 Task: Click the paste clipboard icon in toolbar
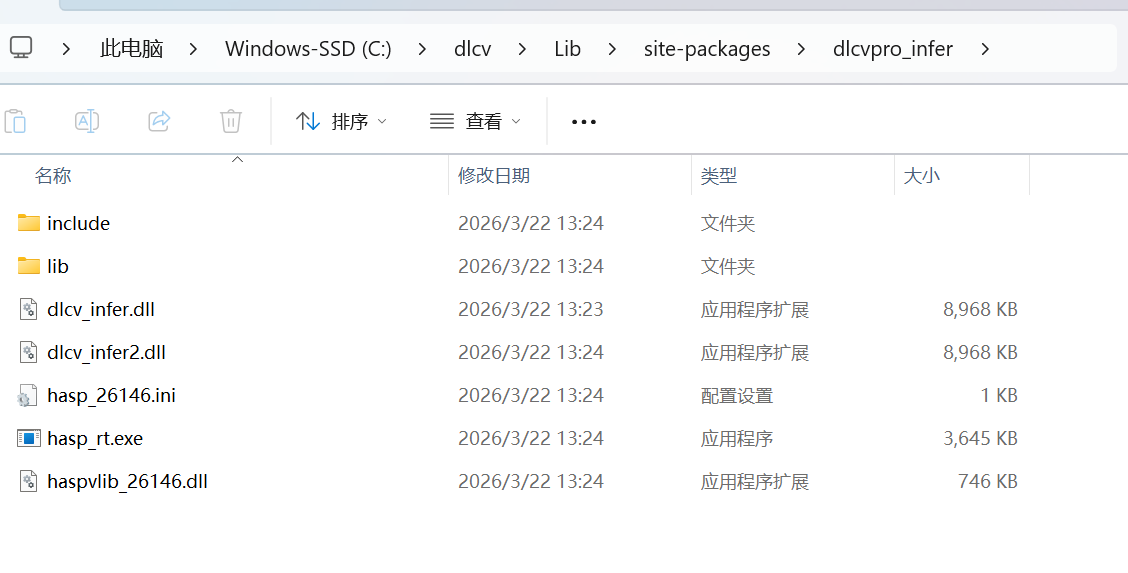pos(15,121)
